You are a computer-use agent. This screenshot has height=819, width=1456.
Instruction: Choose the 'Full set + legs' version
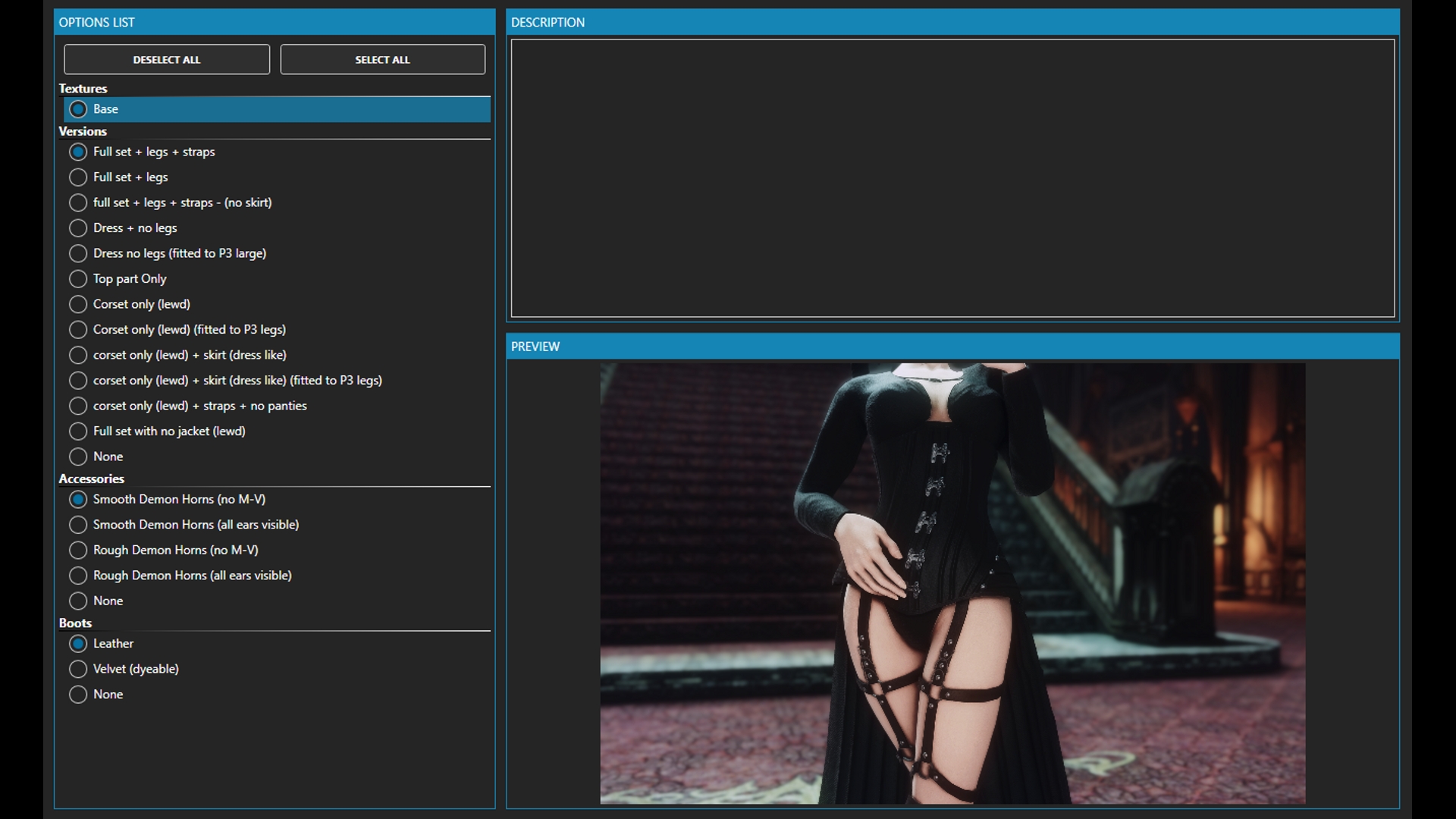tap(118, 177)
